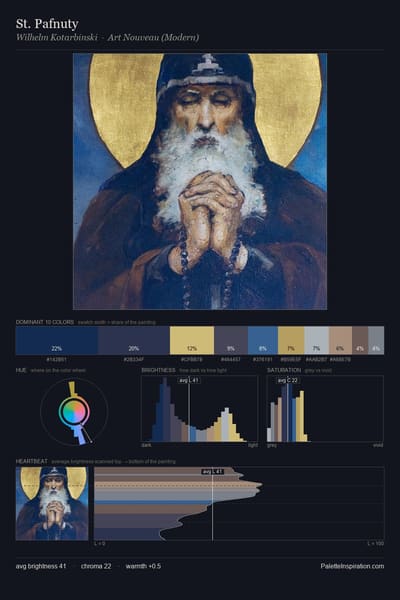Click "L = 0" label under heartbeat chart
The height and width of the screenshot is (600, 400).
point(100,543)
